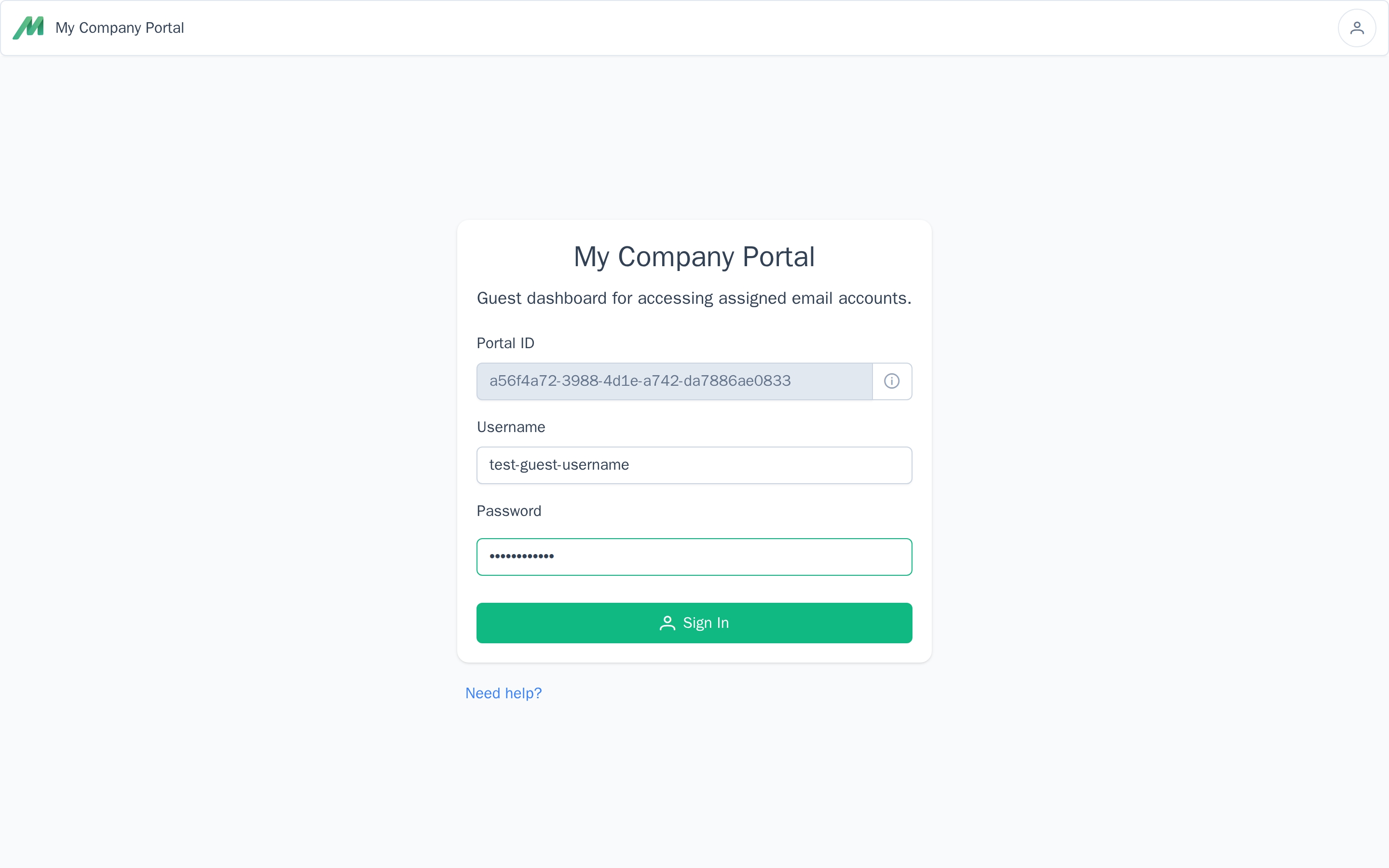Click the Portal ID field label
The image size is (1389, 868).
click(x=505, y=343)
